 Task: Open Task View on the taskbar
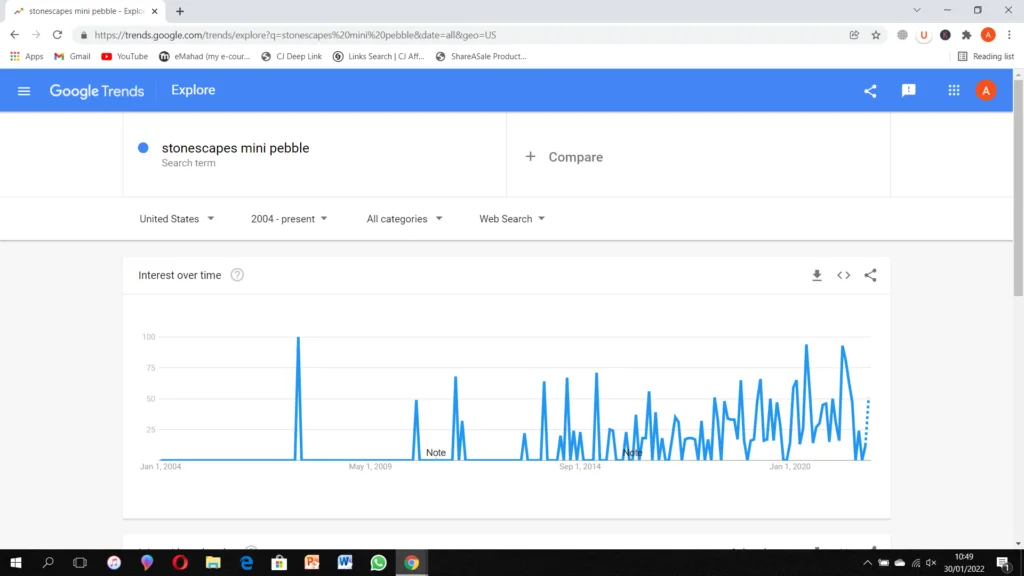point(80,562)
